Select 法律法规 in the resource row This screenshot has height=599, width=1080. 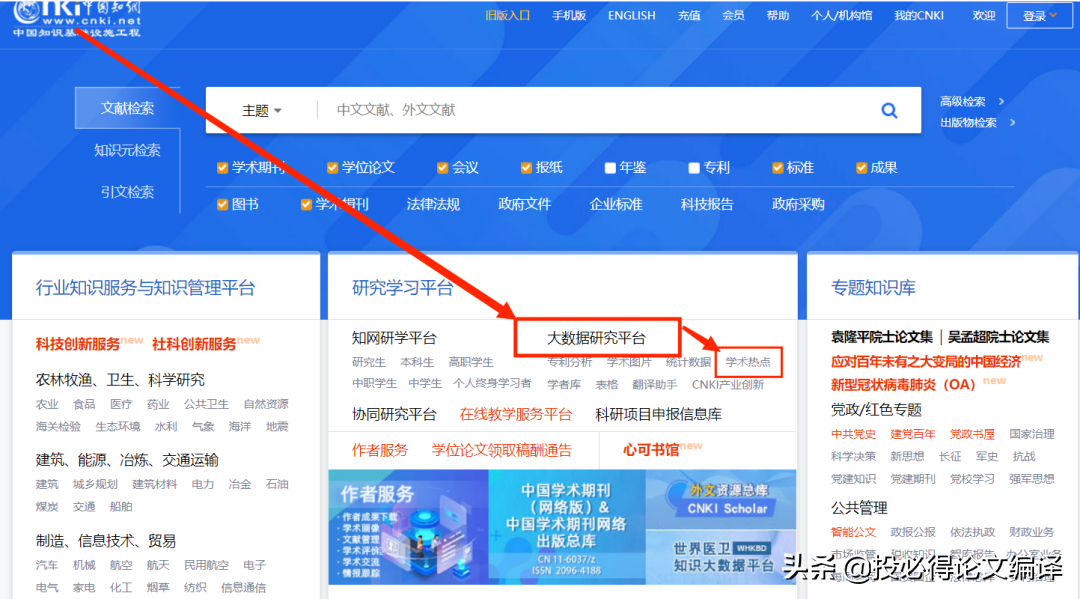[x=433, y=203]
